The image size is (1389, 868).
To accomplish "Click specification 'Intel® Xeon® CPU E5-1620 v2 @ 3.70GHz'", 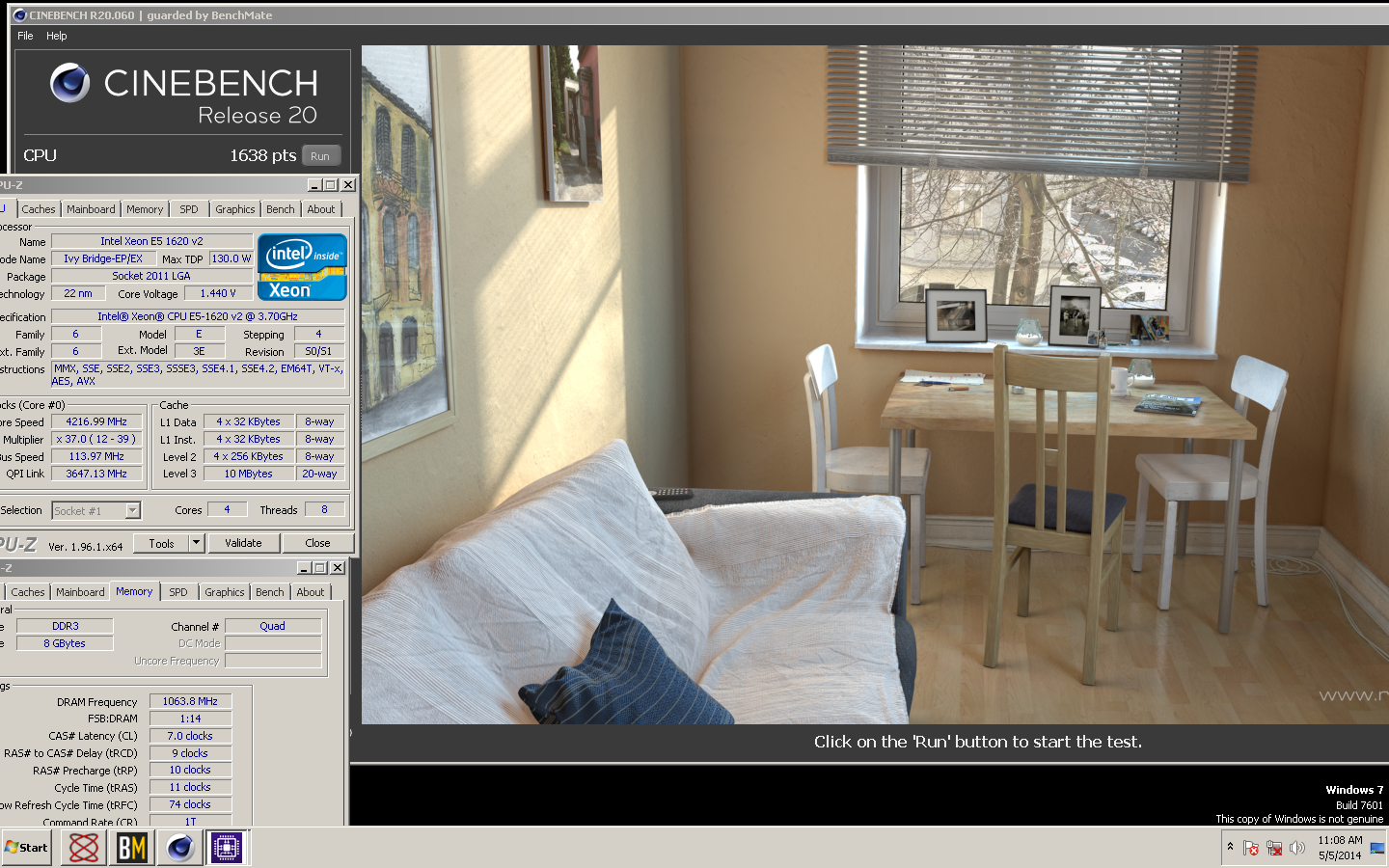I will tap(198, 316).
